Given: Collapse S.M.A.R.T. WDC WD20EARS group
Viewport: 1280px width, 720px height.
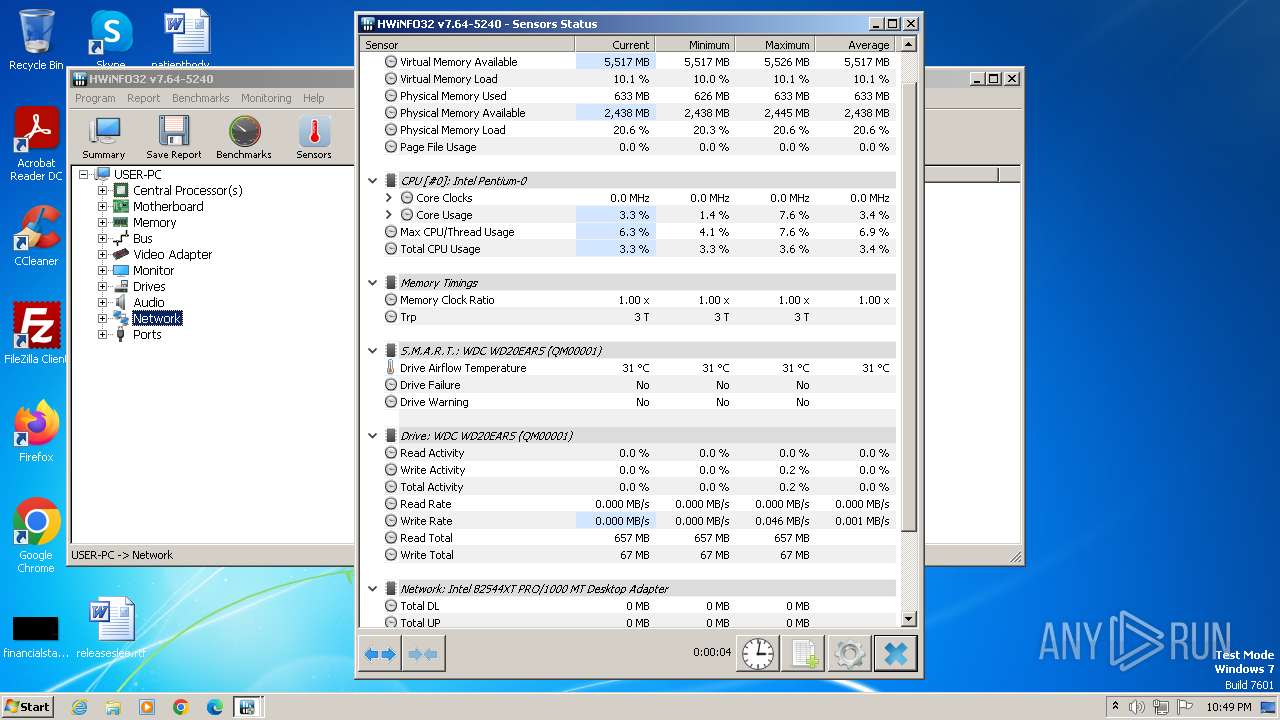Looking at the screenshot, I should pyautogui.click(x=372, y=351).
